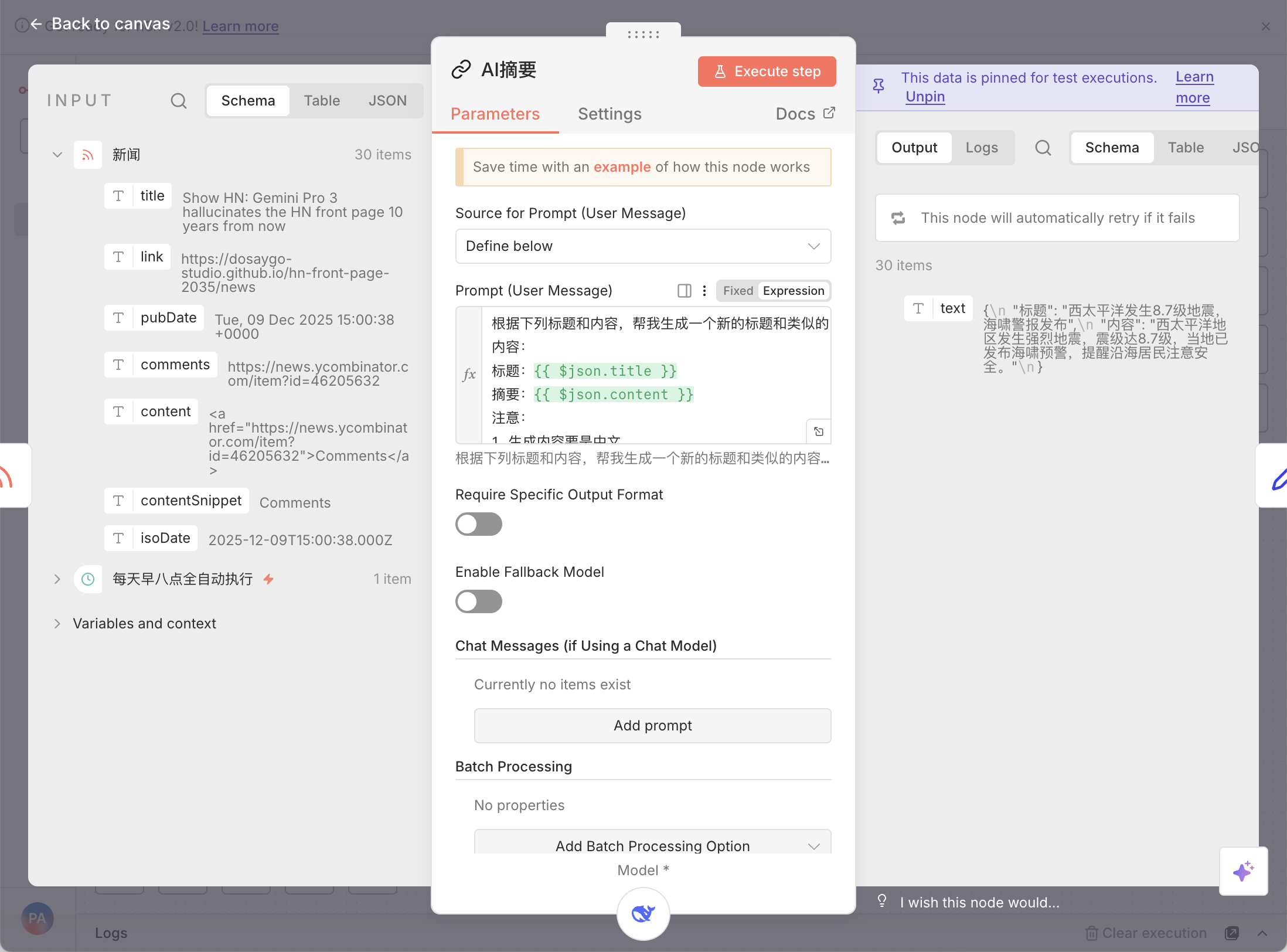Image resolution: width=1287 pixels, height=952 pixels.
Task: Open prompt editor in expanded window icon
Action: click(x=819, y=432)
